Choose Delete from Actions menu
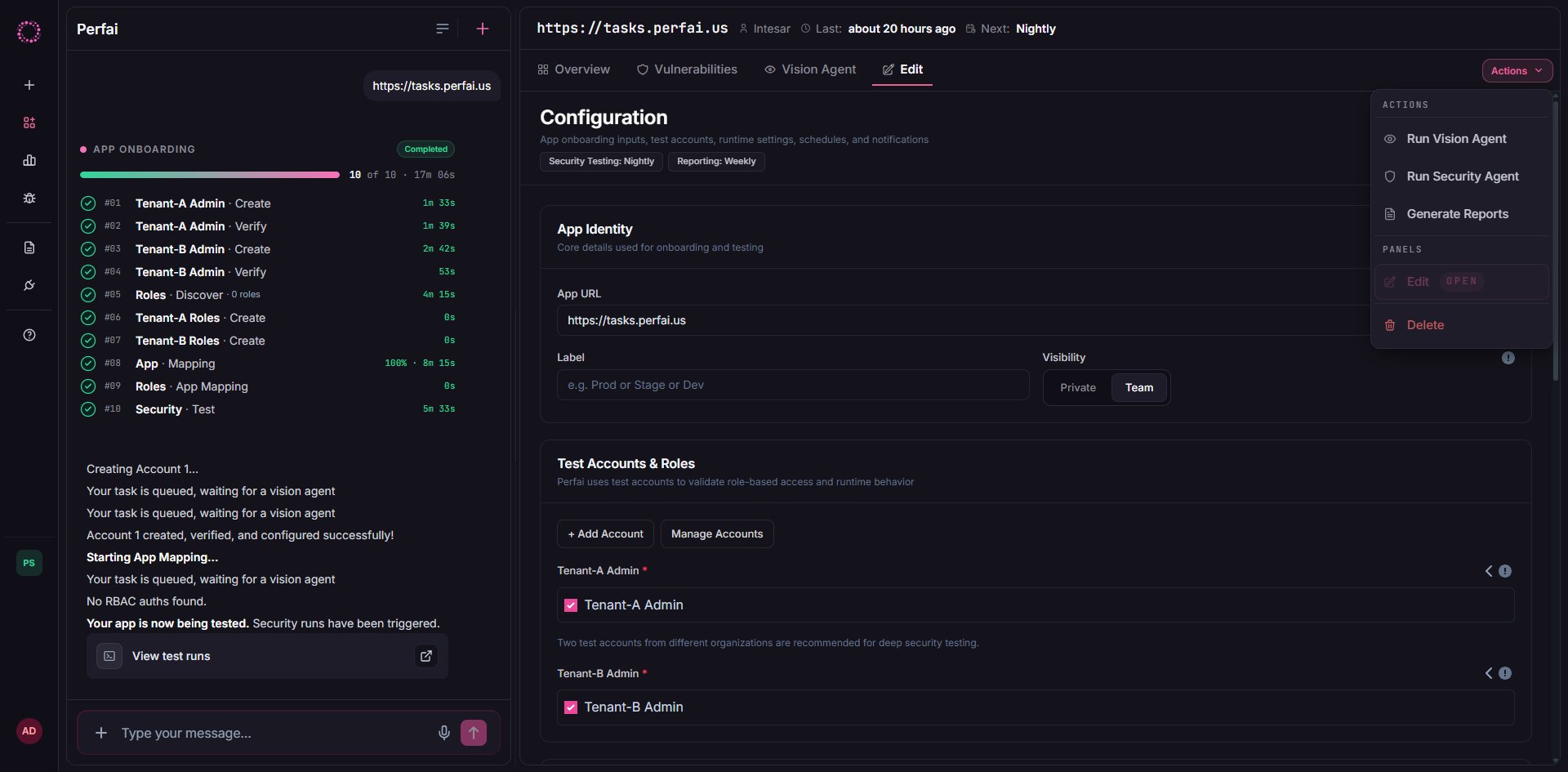Image resolution: width=1568 pixels, height=772 pixels. pyautogui.click(x=1461, y=325)
